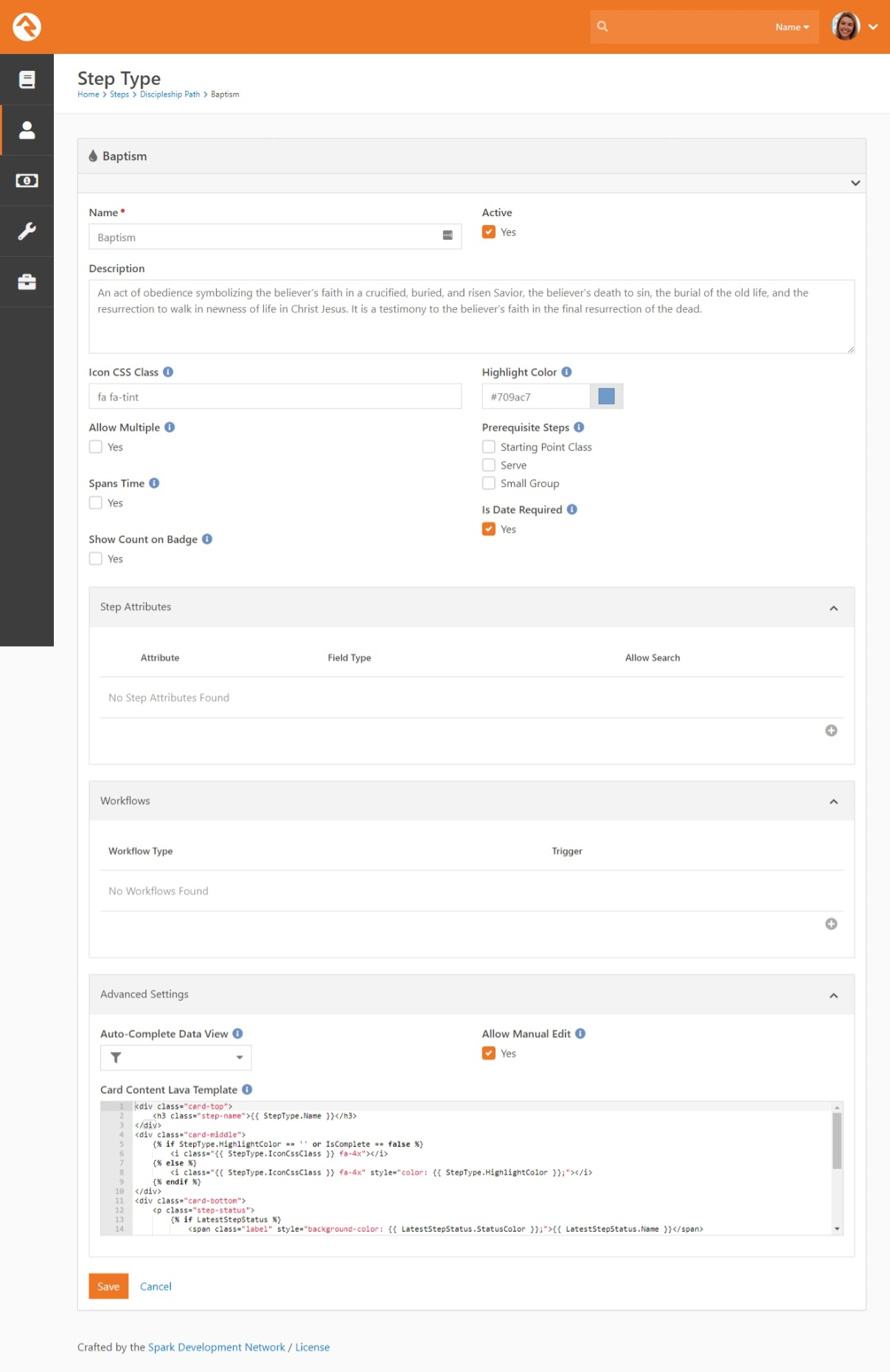This screenshot has width=890, height=1372.
Task: Click the Rock RMS logo icon
Action: 27,27
